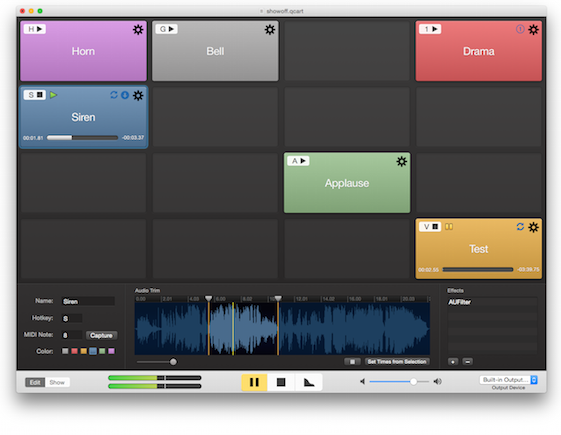Viewport: 561px width, 435px height.
Task: Pause playback with the yellow pause button
Action: 254,382
